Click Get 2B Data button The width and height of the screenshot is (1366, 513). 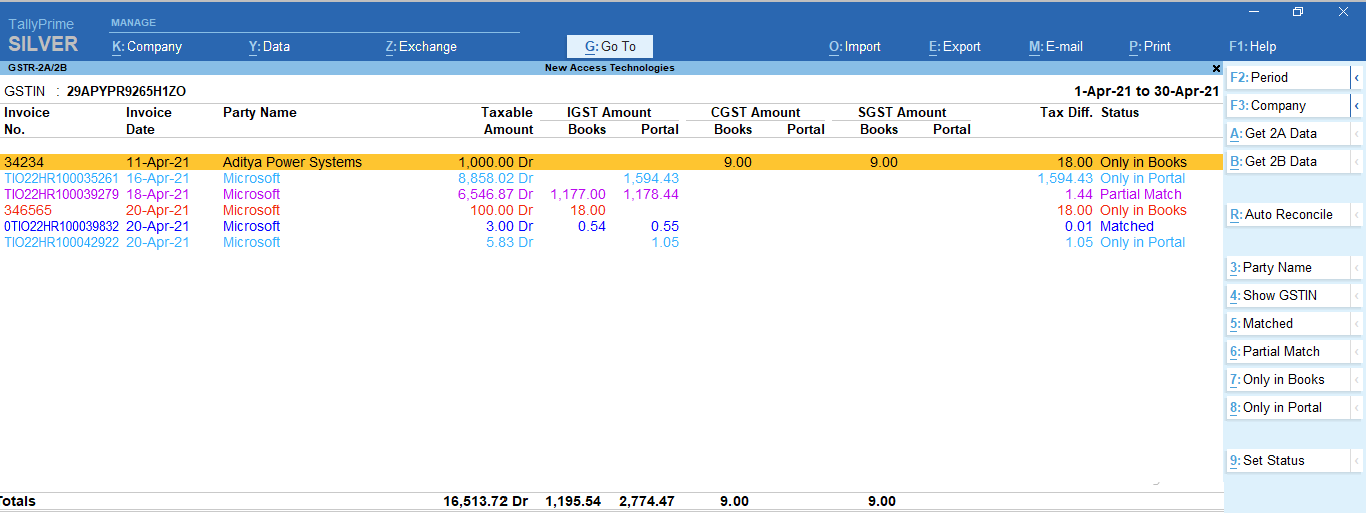1288,161
